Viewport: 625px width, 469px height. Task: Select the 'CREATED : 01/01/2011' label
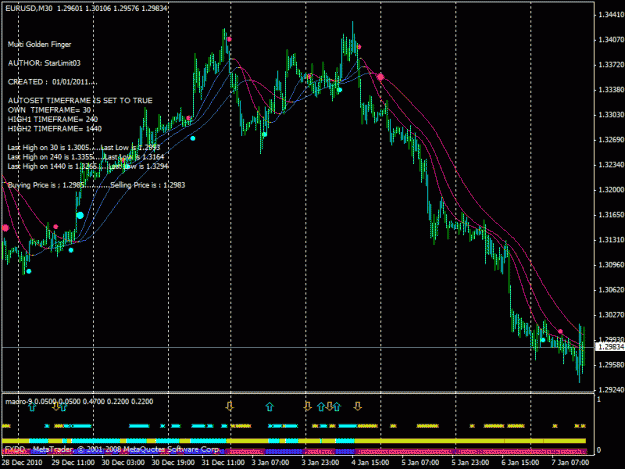pyautogui.click(x=52, y=82)
